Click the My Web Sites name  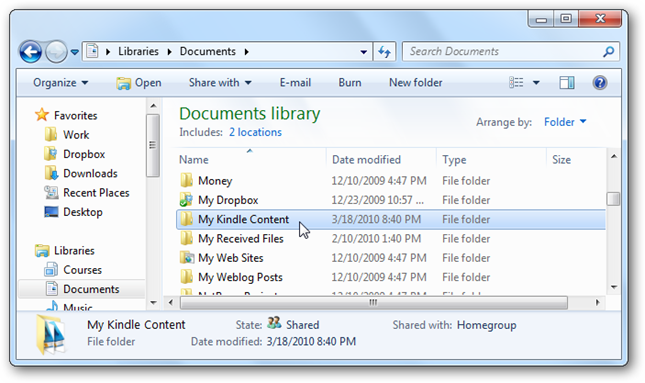tap(231, 258)
